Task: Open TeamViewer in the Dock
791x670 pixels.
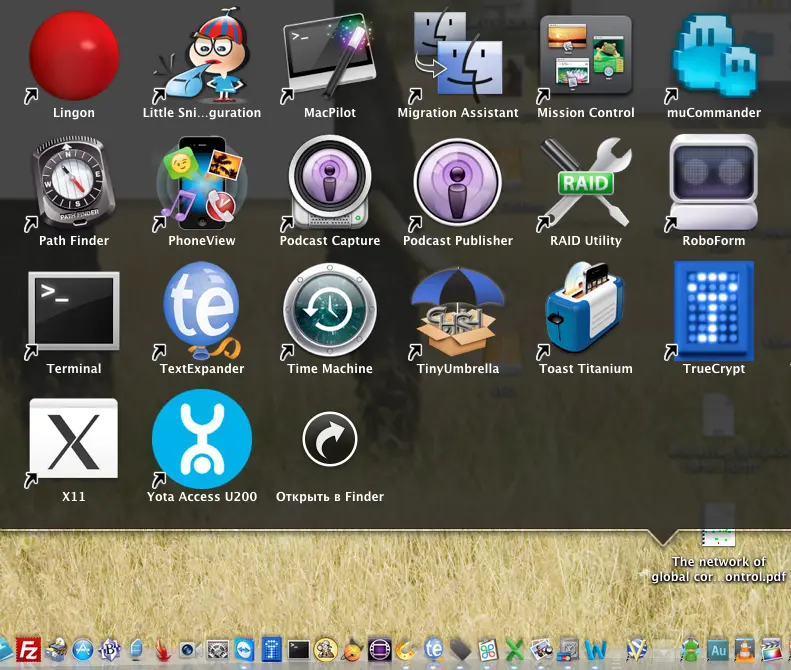Action: (245, 650)
